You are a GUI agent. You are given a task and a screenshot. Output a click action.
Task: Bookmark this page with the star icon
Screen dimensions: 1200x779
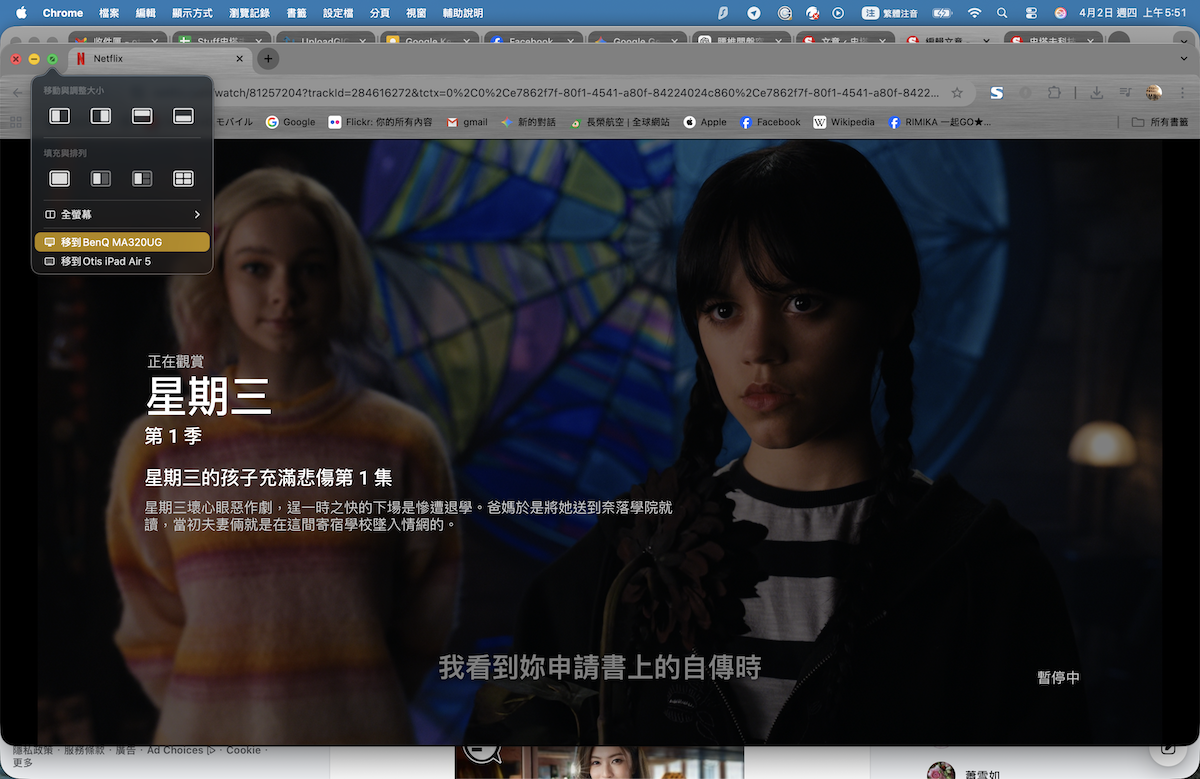point(957,93)
